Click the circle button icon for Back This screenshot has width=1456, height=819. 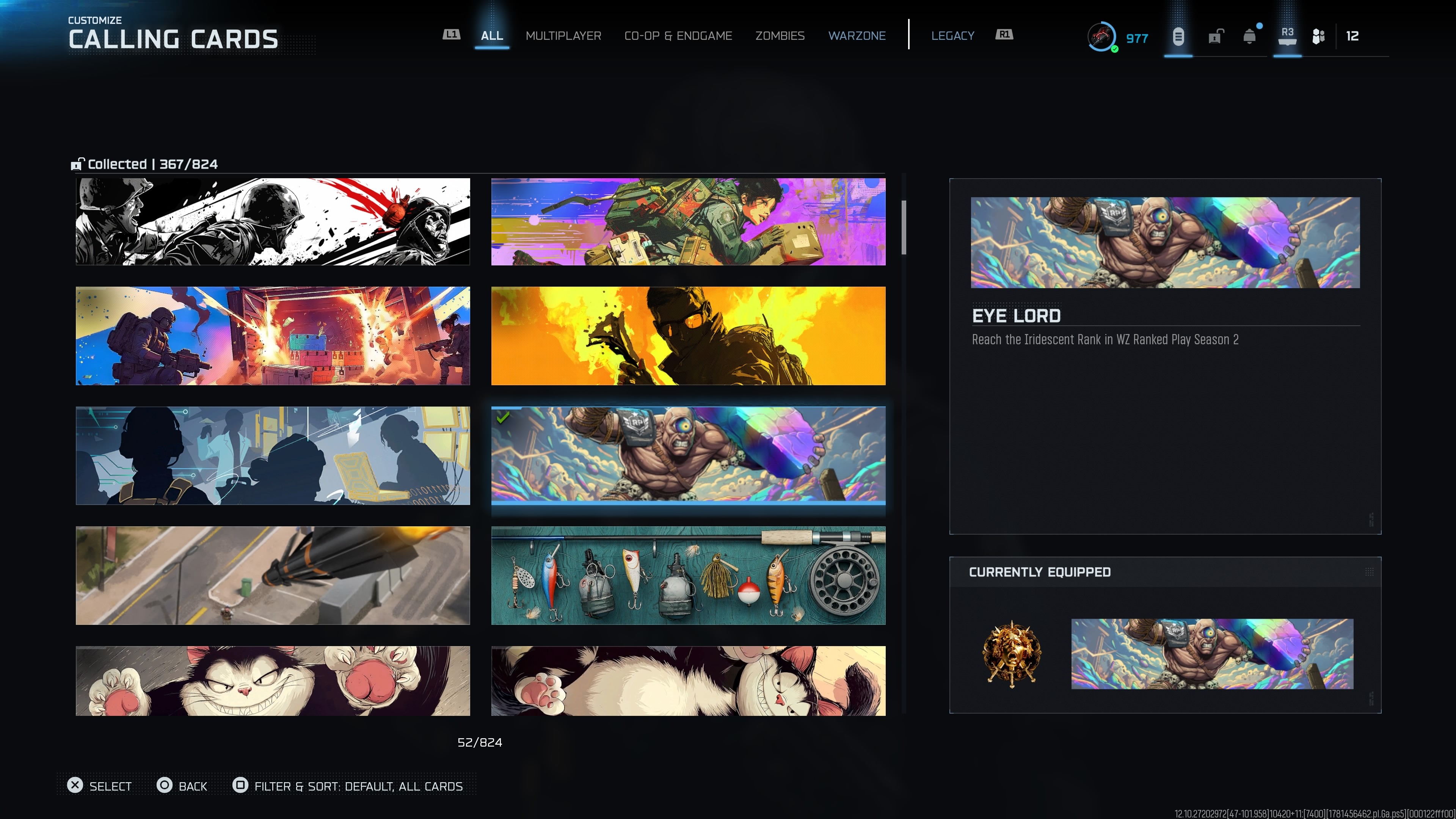(164, 785)
